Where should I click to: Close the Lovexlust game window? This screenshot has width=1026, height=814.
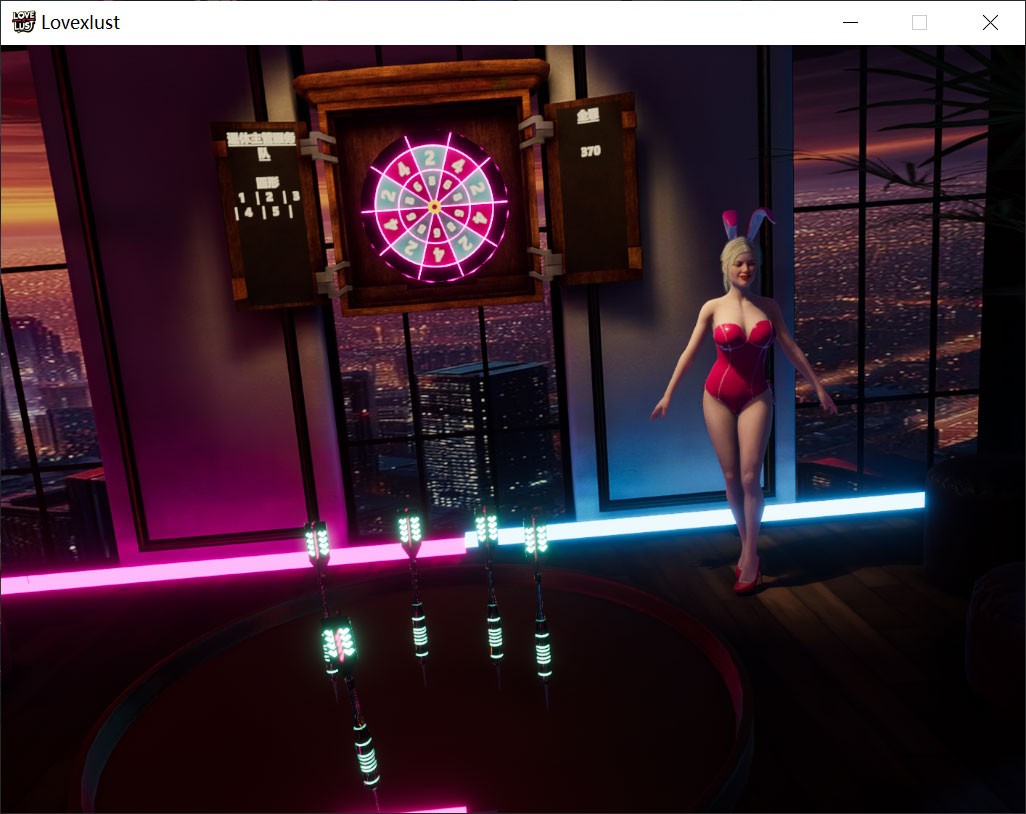coord(989,22)
